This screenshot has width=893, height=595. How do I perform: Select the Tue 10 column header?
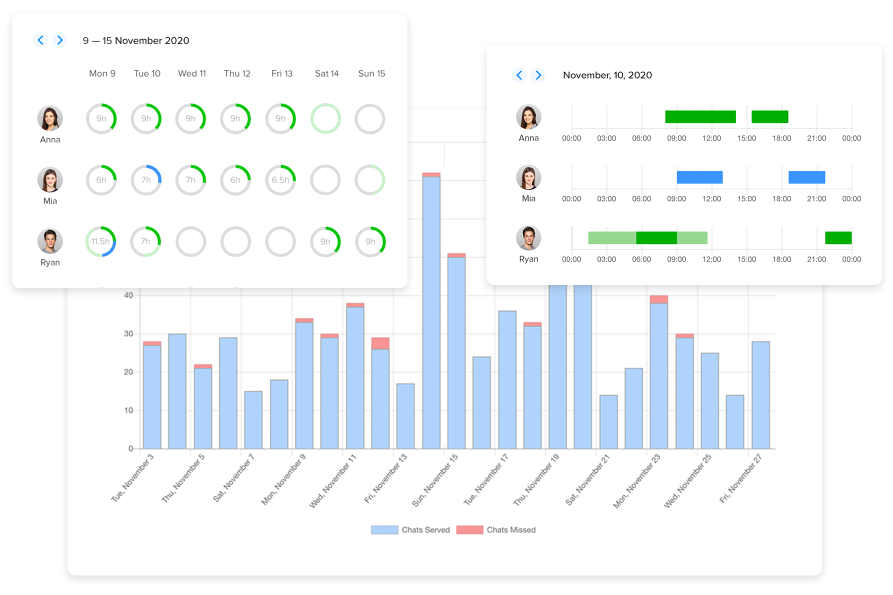tap(147, 74)
